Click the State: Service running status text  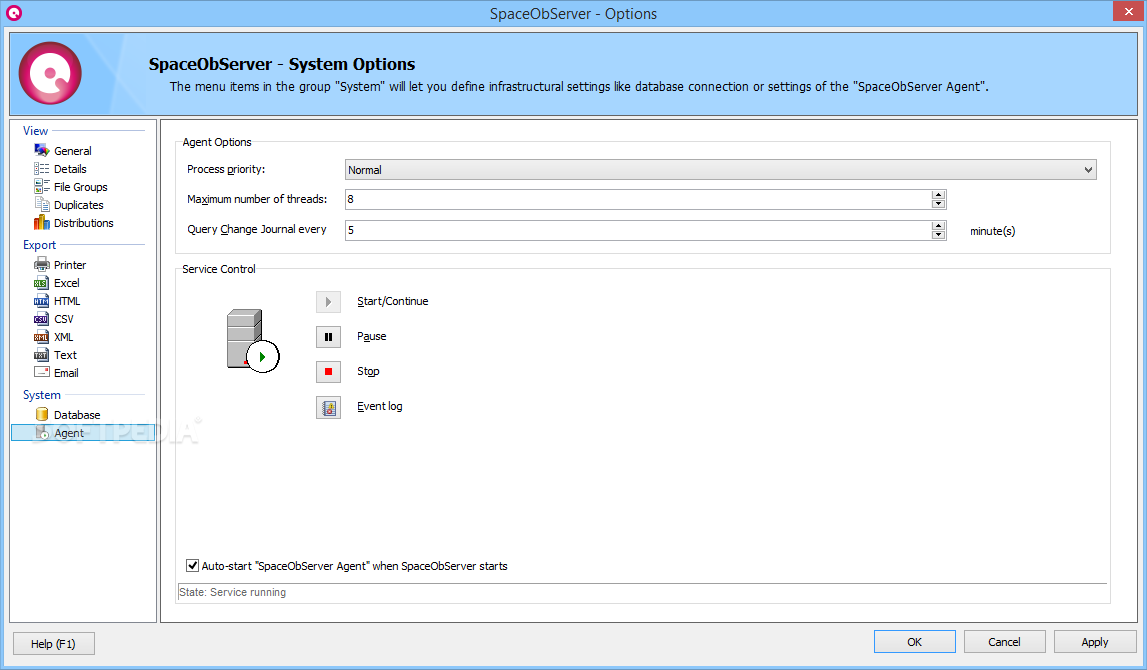[x=233, y=592]
